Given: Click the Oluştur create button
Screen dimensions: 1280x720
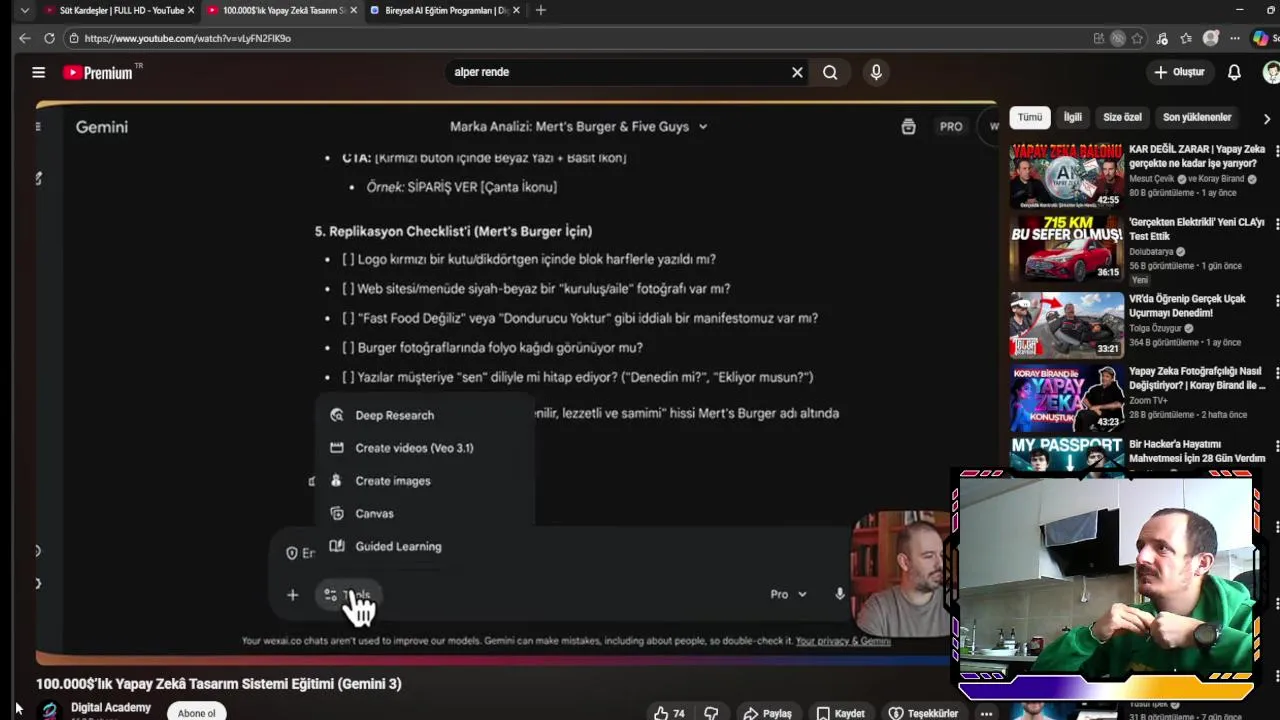Looking at the screenshot, I should 1180,72.
